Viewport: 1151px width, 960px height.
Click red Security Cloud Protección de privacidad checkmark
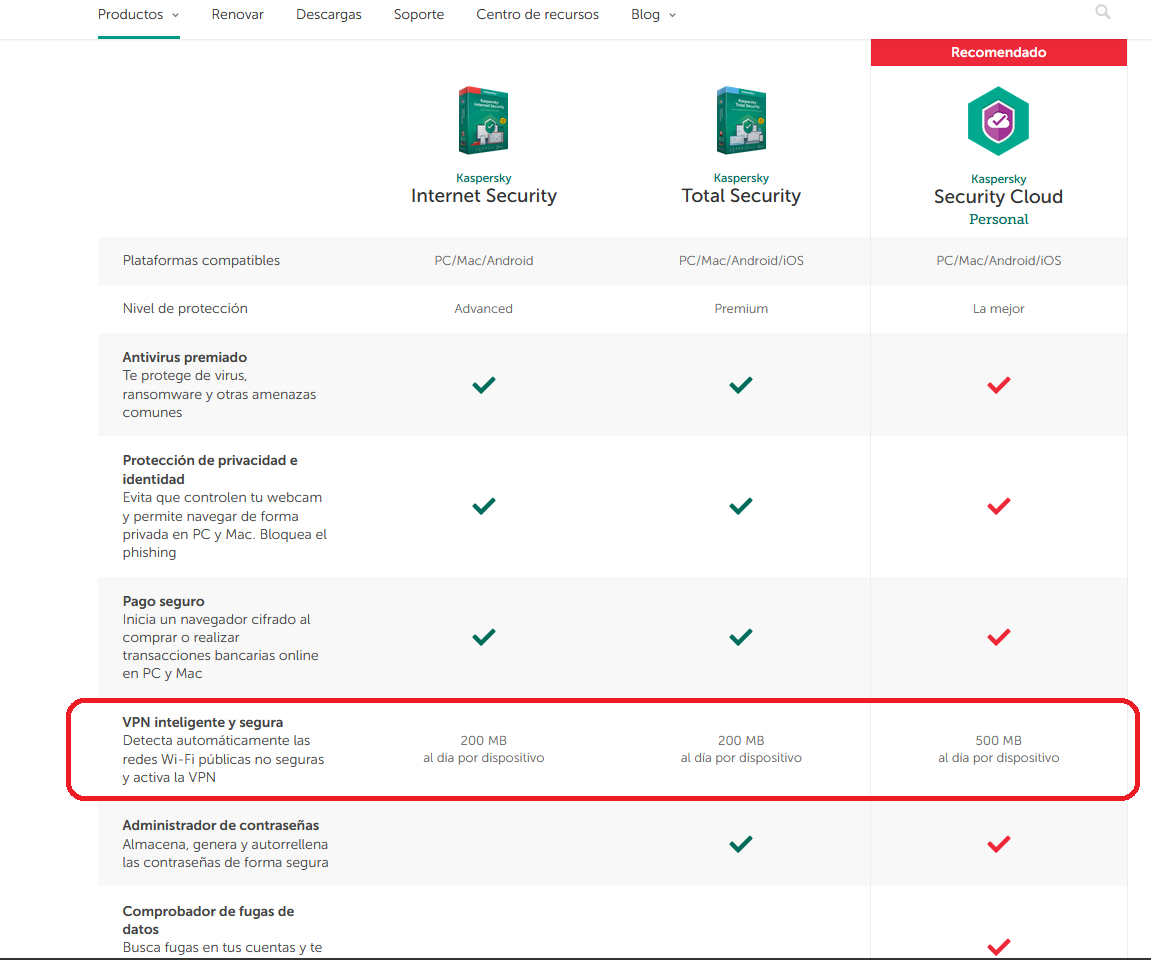[x=998, y=507]
